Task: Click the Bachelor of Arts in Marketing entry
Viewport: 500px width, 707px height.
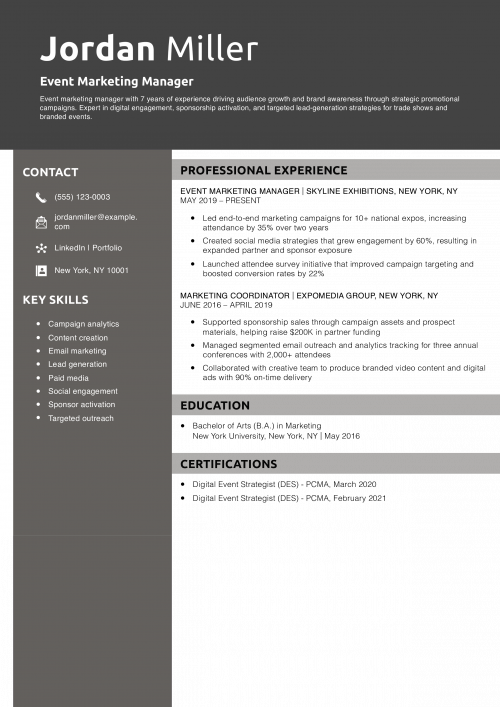Action: click(x=257, y=426)
